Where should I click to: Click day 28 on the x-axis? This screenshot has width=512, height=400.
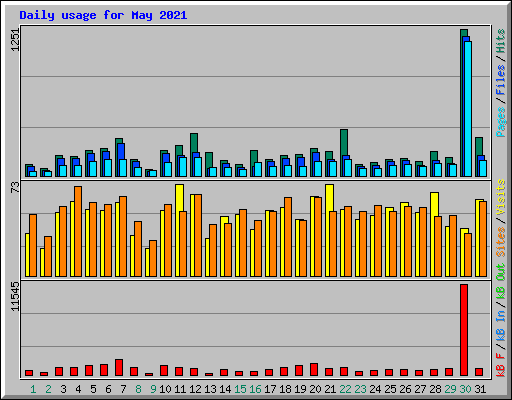pyautogui.click(x=435, y=389)
